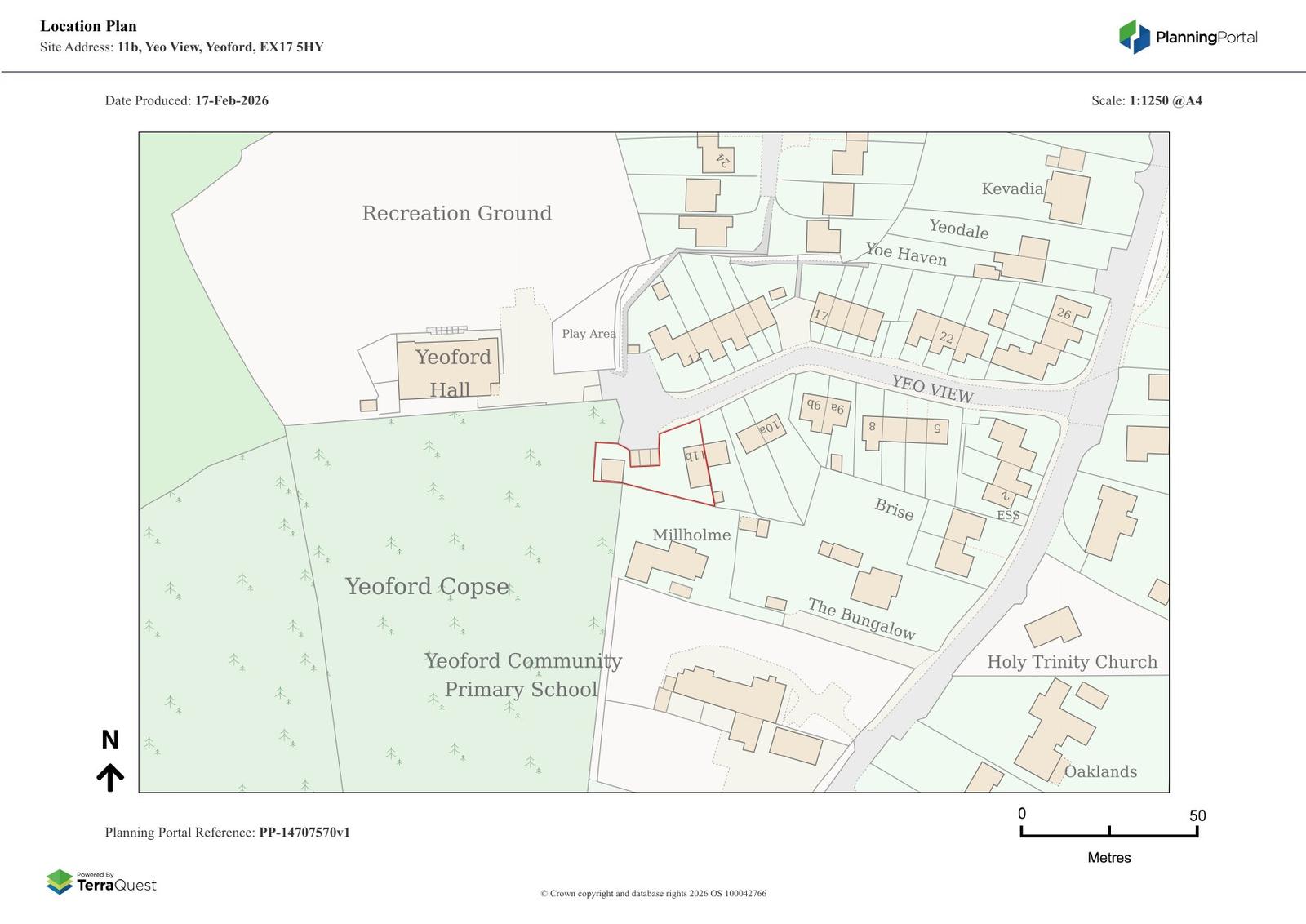Viewport: 1306px width, 924px height.
Task: Click the Yeoford Community Primary School label
Action: [522, 675]
